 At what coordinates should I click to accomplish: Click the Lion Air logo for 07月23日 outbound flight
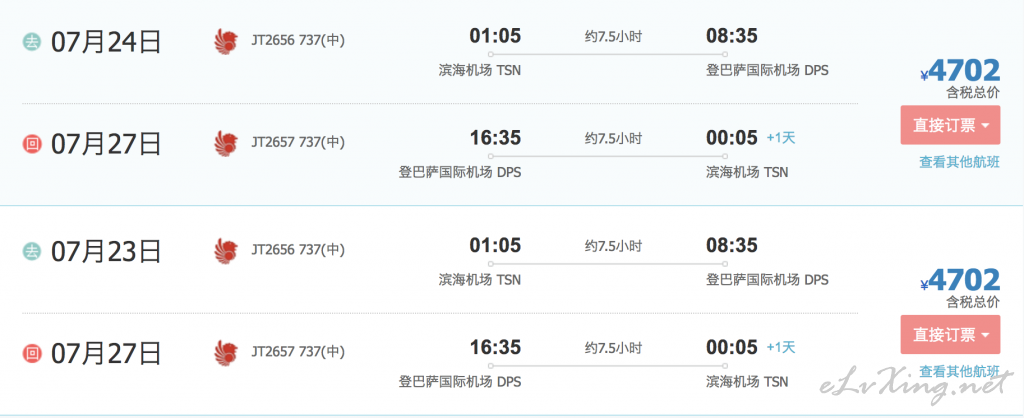click(226, 251)
